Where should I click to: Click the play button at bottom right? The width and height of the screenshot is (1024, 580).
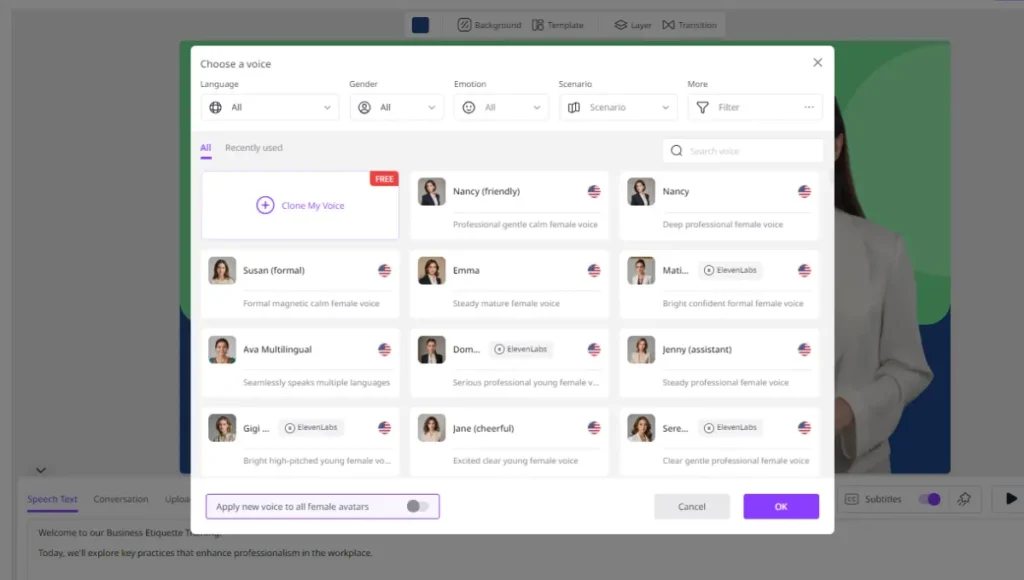[x=1011, y=499]
